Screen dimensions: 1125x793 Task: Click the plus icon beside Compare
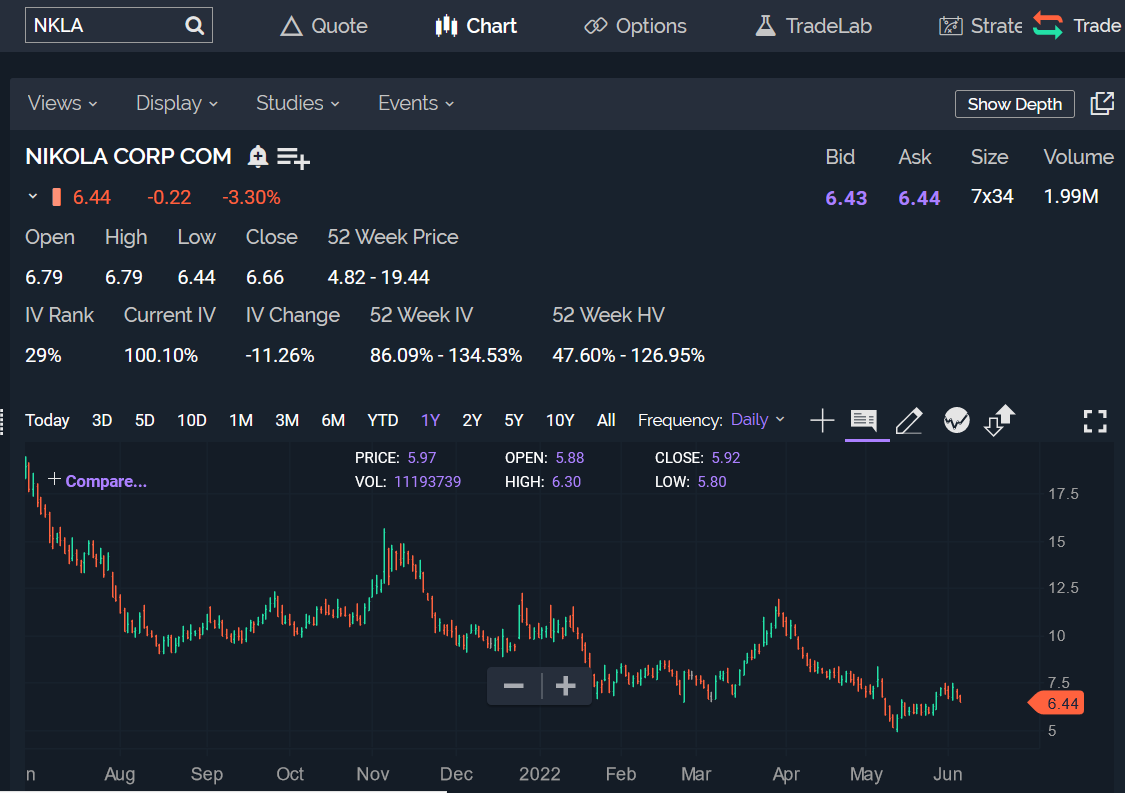tap(54, 479)
